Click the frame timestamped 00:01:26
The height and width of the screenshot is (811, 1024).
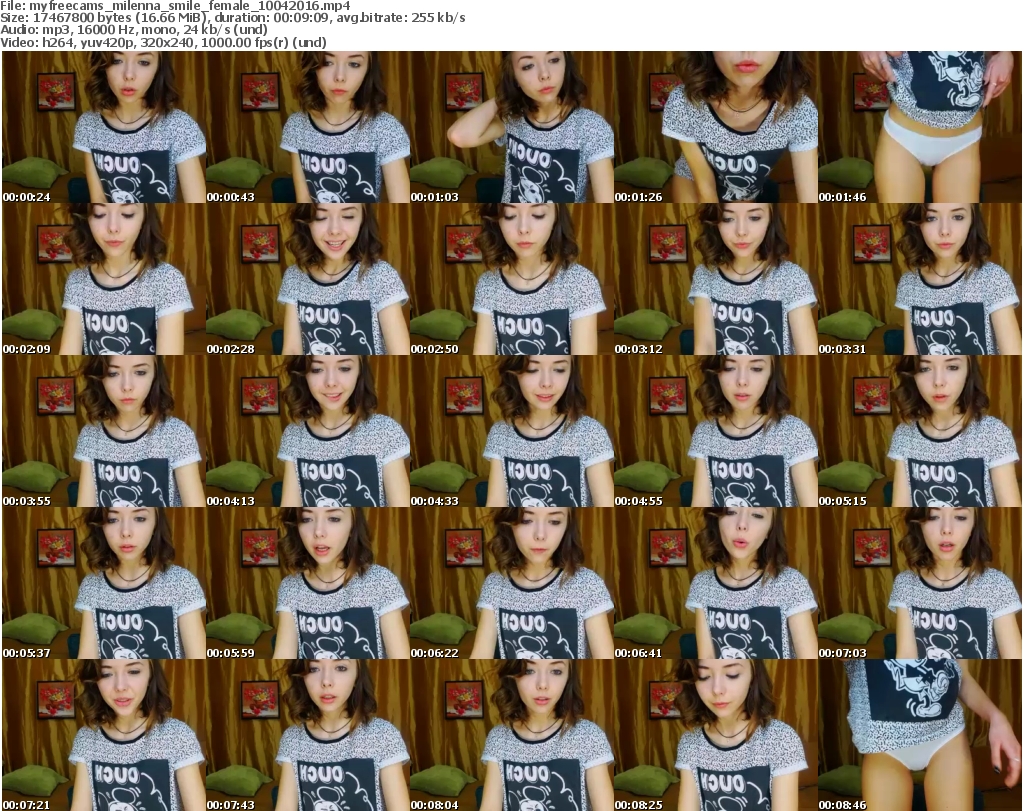(x=716, y=127)
